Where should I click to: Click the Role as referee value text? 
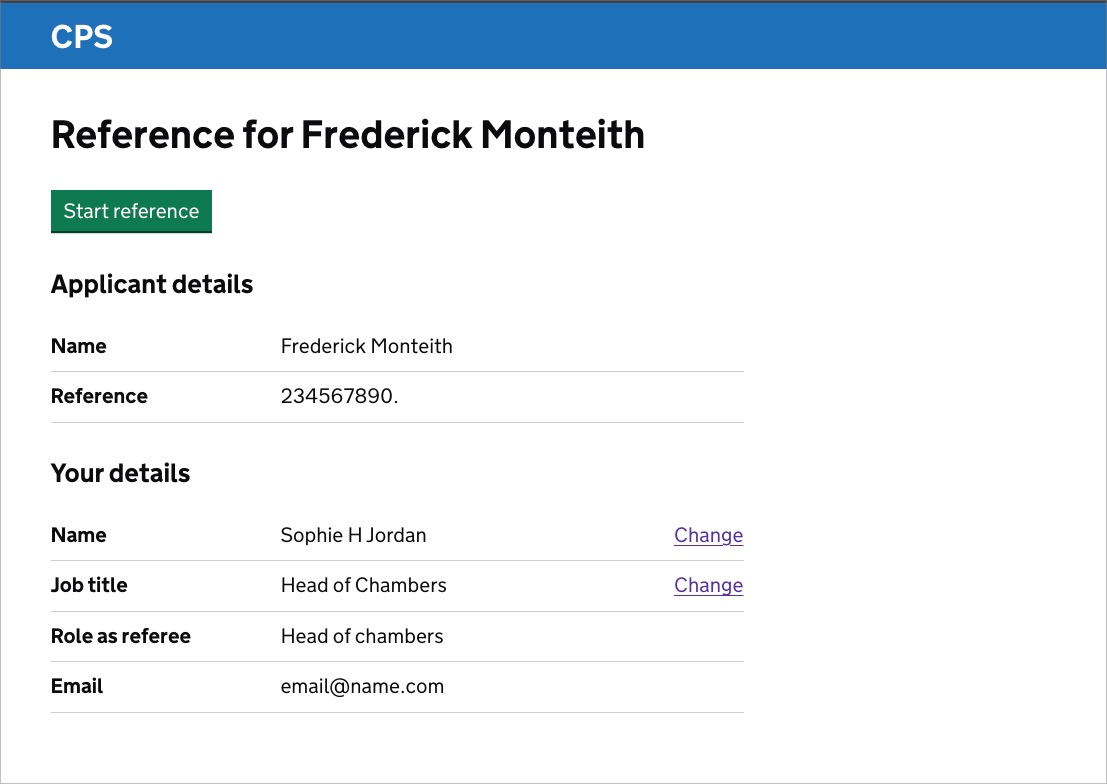click(362, 636)
